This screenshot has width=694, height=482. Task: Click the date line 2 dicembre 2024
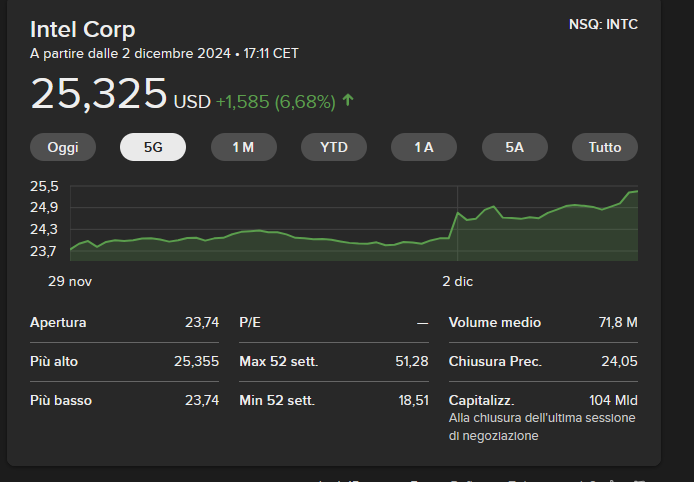pos(164,54)
